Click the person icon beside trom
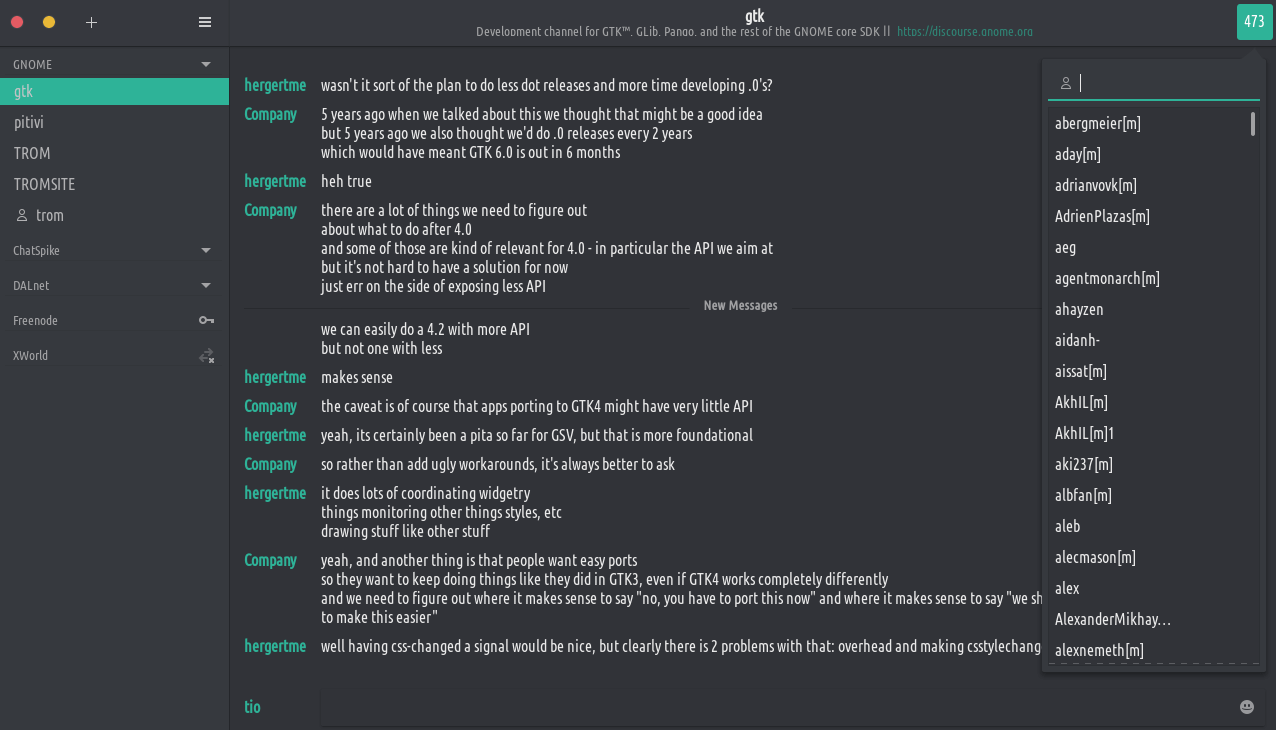The height and width of the screenshot is (730, 1276). point(22,215)
